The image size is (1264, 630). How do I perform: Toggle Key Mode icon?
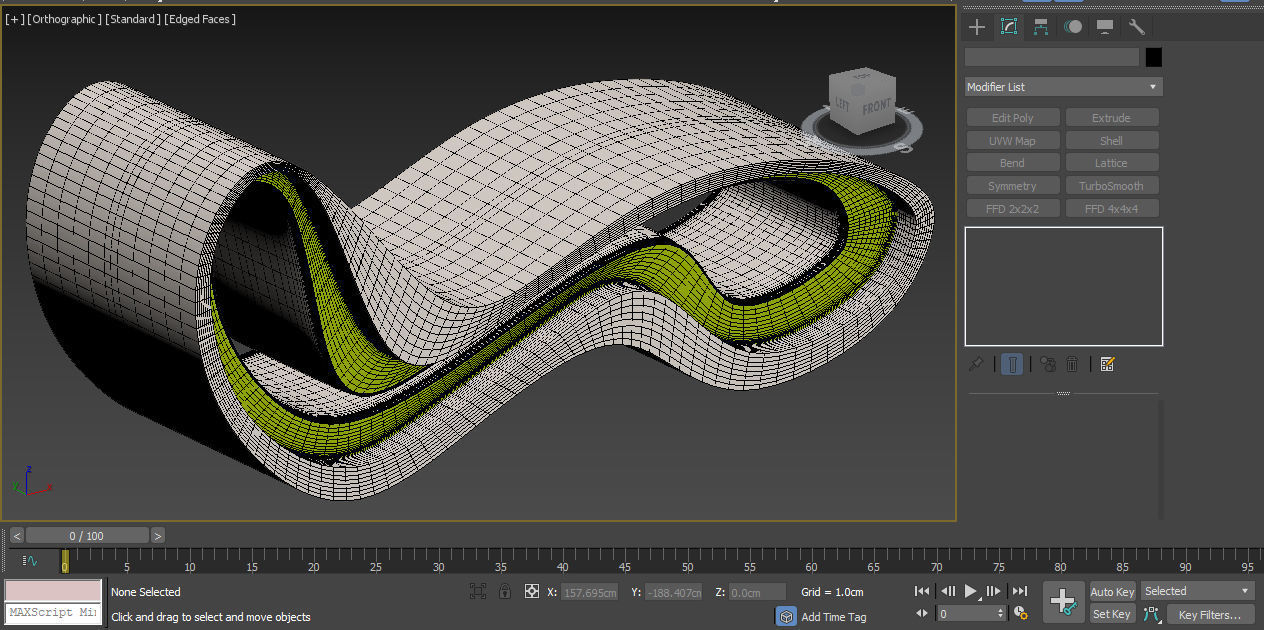pos(922,614)
